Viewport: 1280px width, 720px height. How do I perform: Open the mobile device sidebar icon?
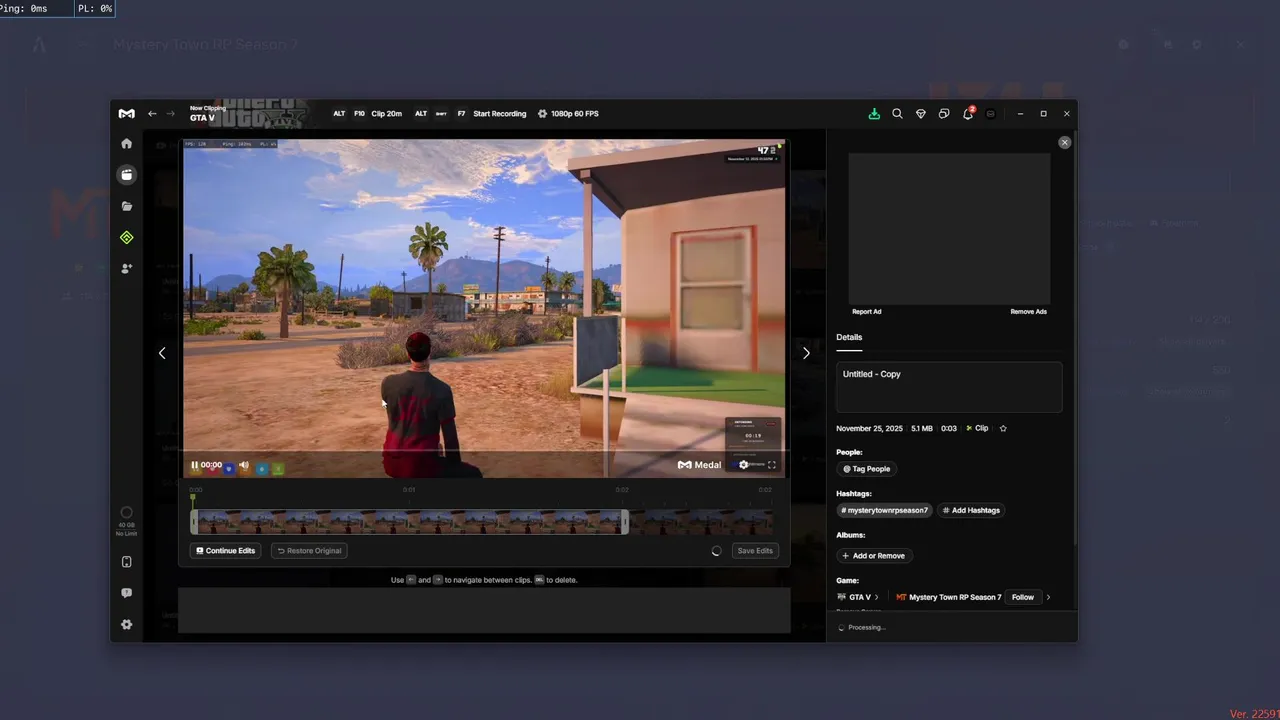[x=126, y=562]
